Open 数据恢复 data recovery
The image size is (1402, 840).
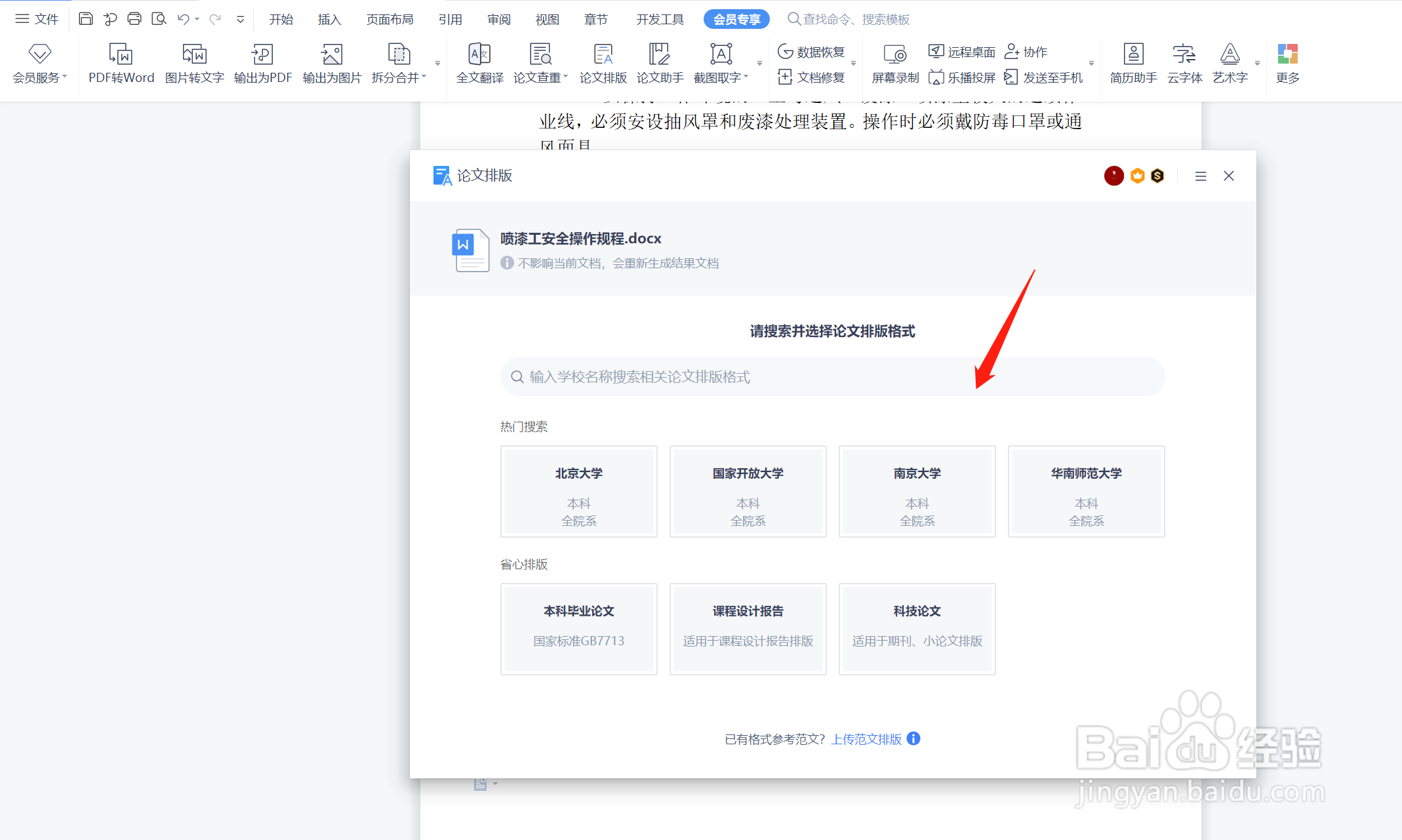(x=811, y=52)
